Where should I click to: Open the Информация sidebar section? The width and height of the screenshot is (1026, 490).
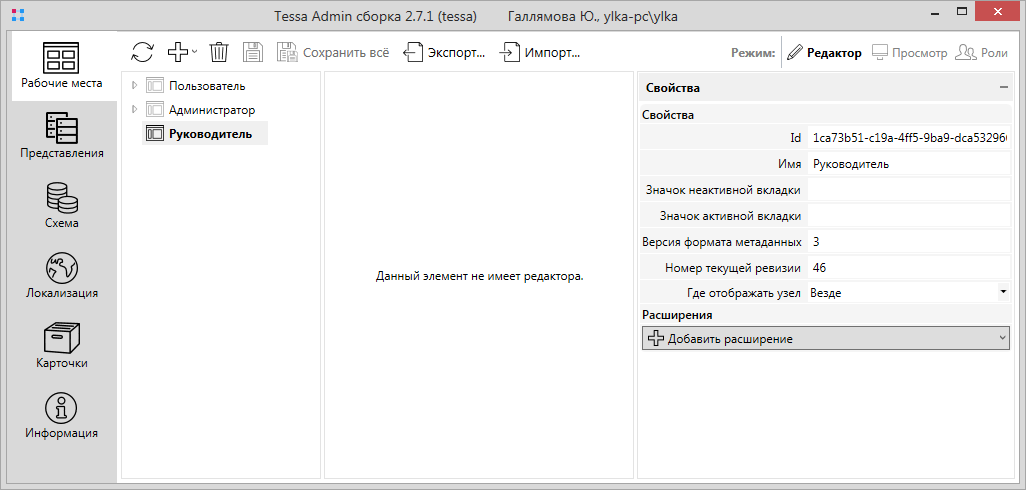click(61, 416)
